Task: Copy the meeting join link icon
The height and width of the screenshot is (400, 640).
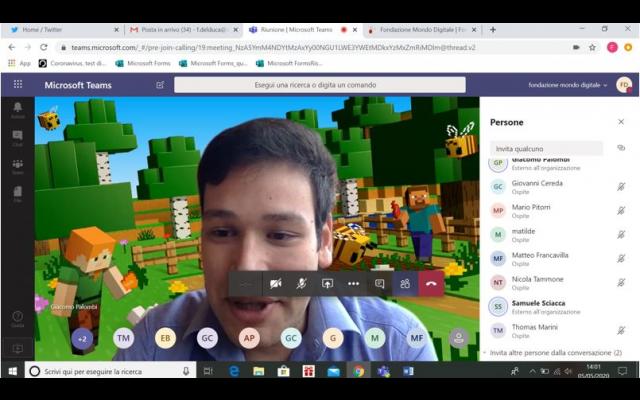Action: (621, 148)
